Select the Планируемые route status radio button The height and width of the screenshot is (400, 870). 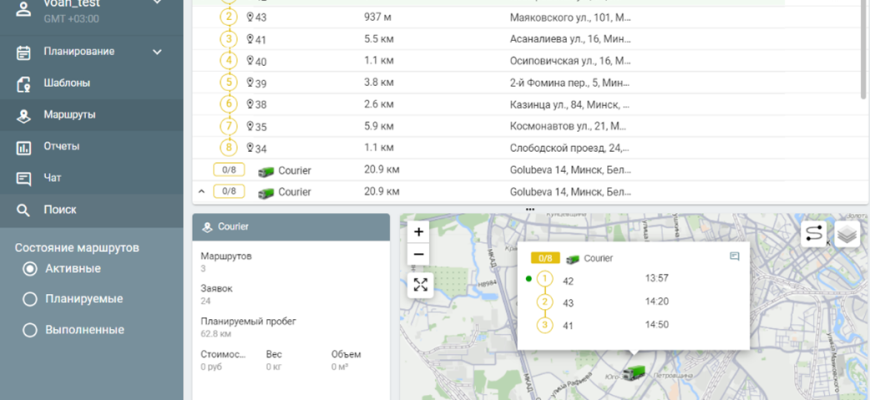click(30, 299)
